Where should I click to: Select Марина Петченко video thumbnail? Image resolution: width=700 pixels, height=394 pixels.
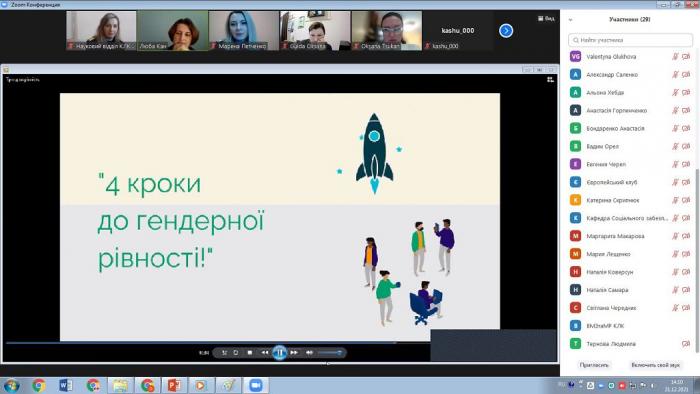(244, 30)
